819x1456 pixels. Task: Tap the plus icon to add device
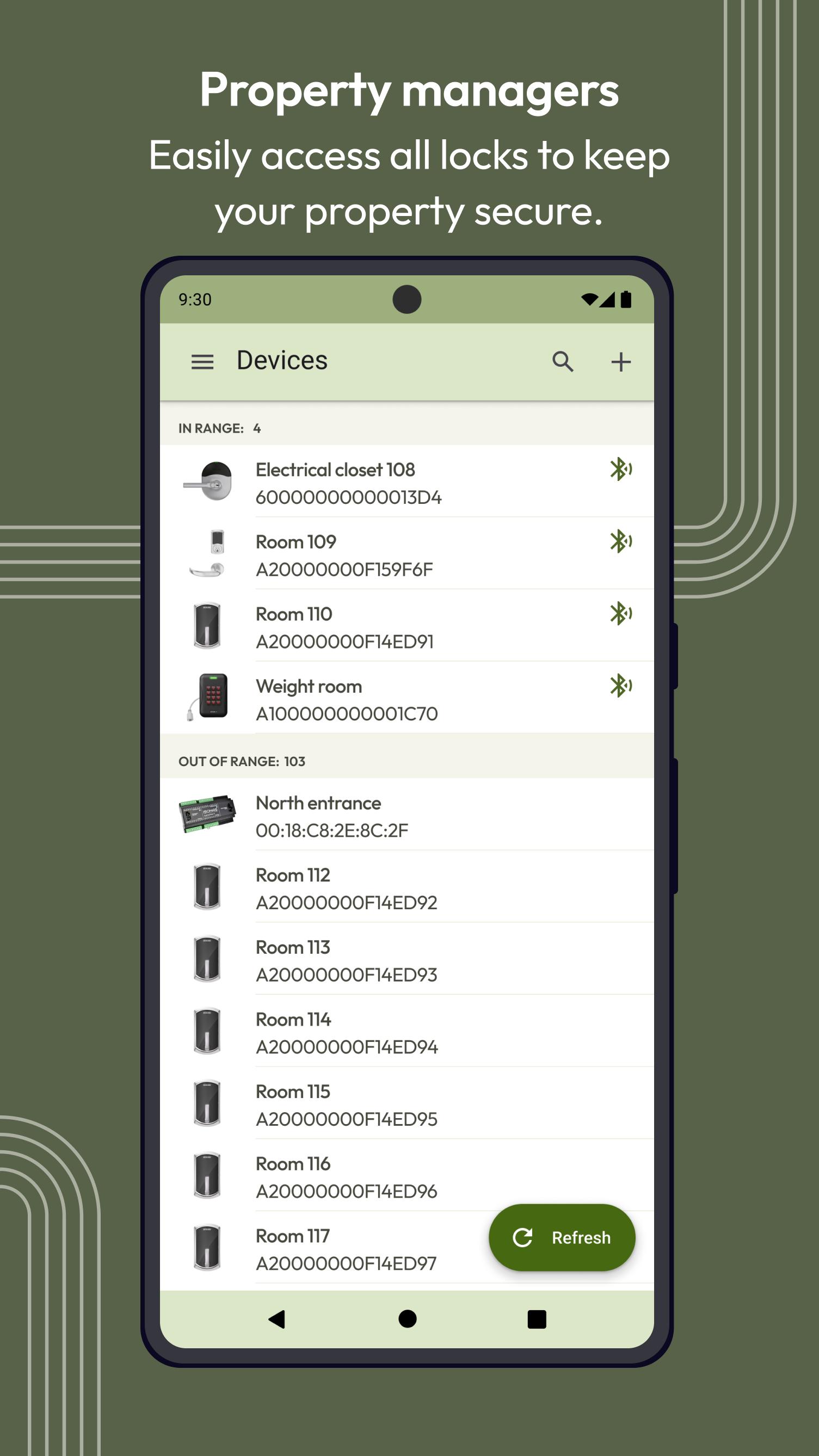(x=620, y=362)
